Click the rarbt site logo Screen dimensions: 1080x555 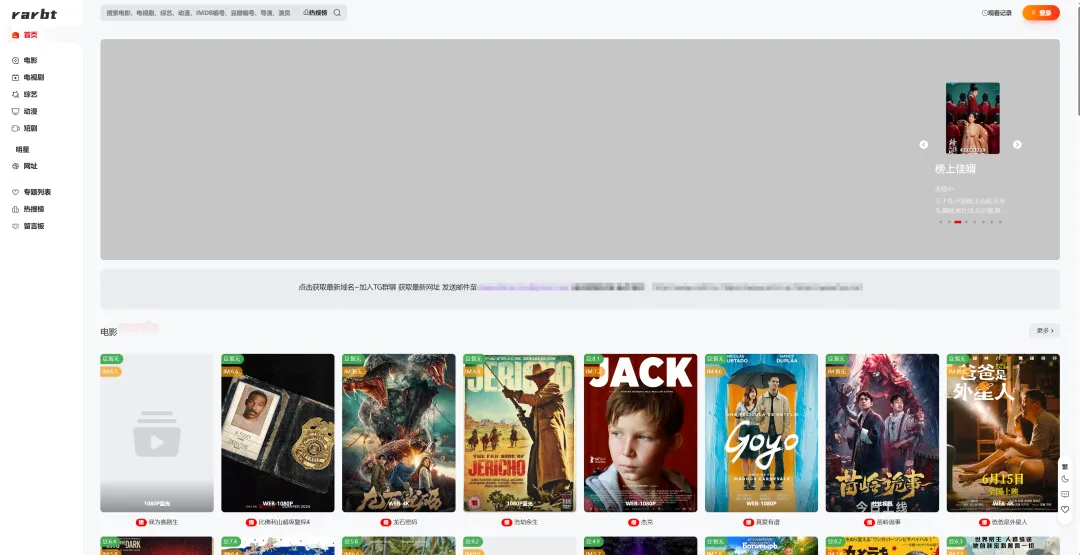[x=34, y=14]
